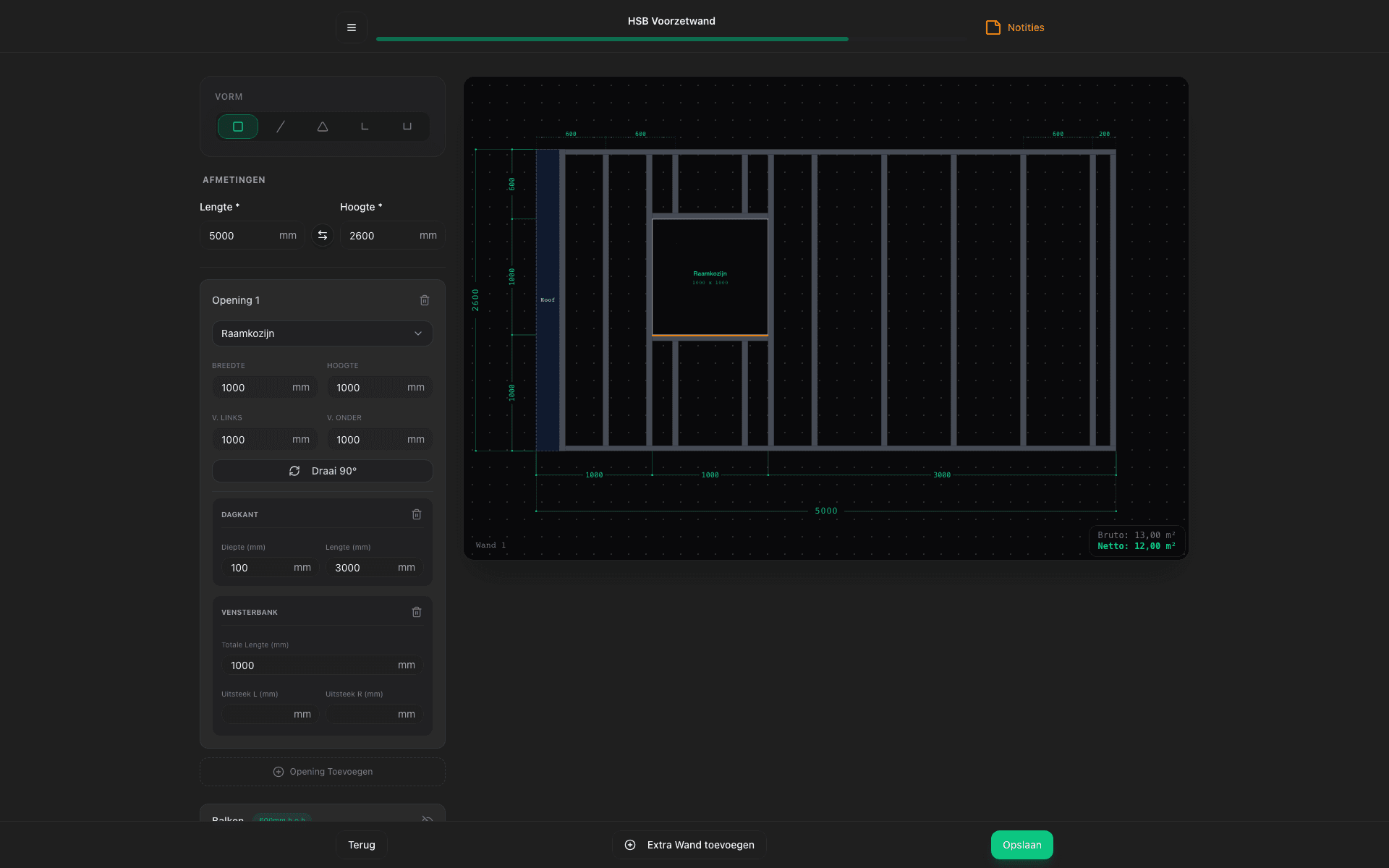1389x868 pixels.
Task: Select the sloped line wall shape
Action: click(281, 127)
